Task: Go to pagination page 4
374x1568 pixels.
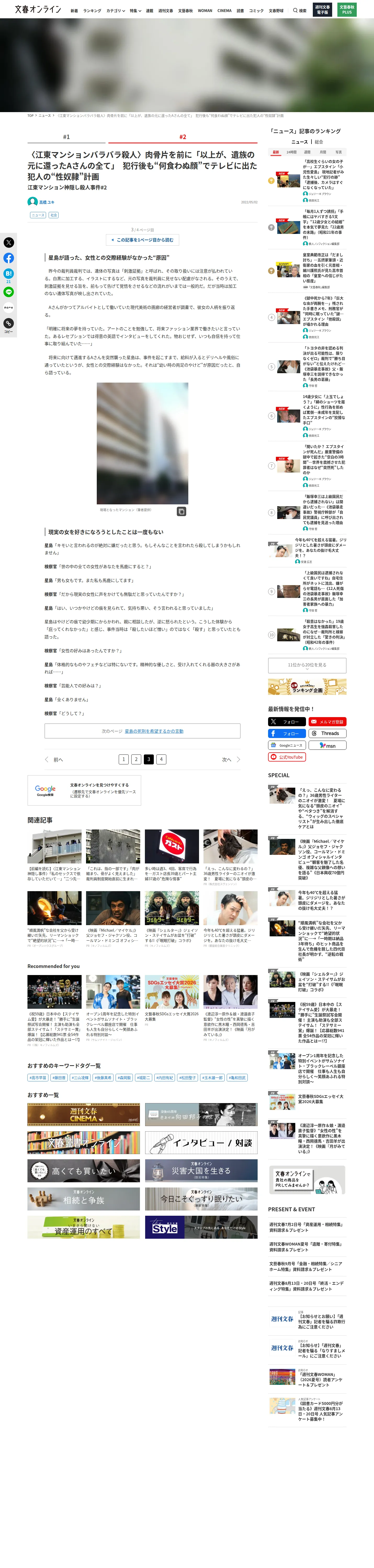Action: click(161, 760)
